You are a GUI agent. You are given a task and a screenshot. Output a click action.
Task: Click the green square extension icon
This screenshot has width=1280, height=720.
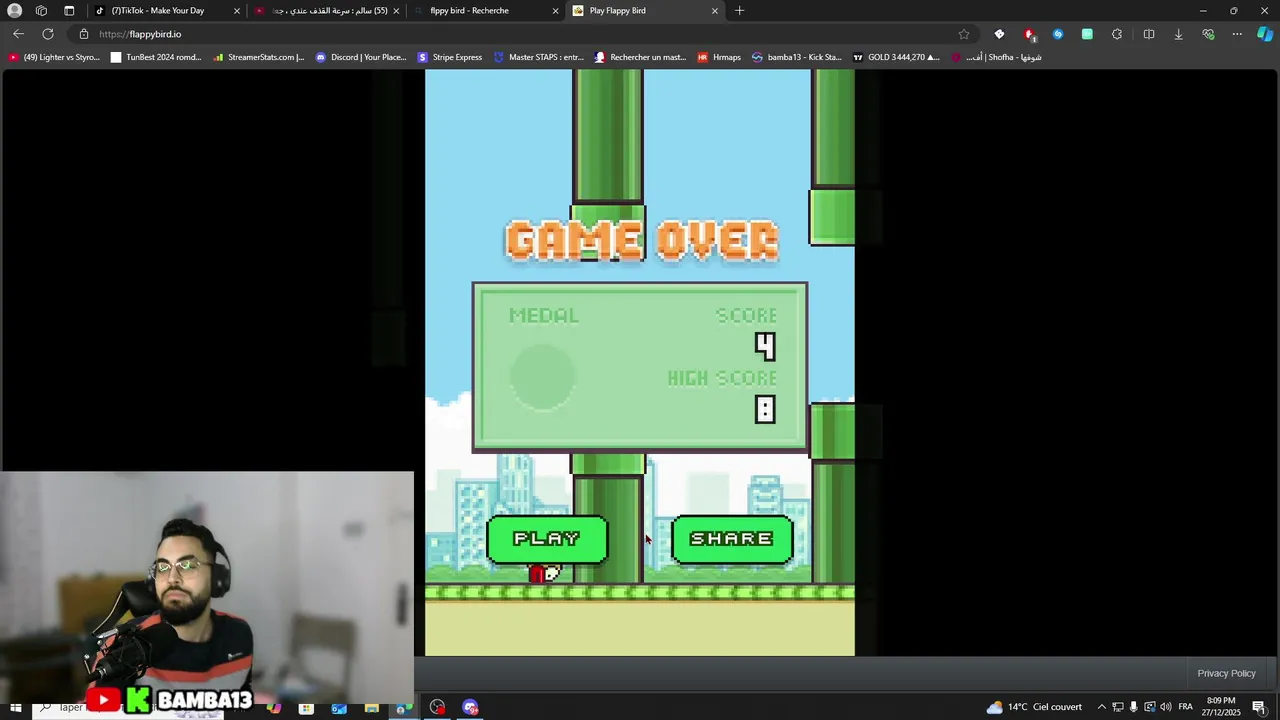point(1087,34)
